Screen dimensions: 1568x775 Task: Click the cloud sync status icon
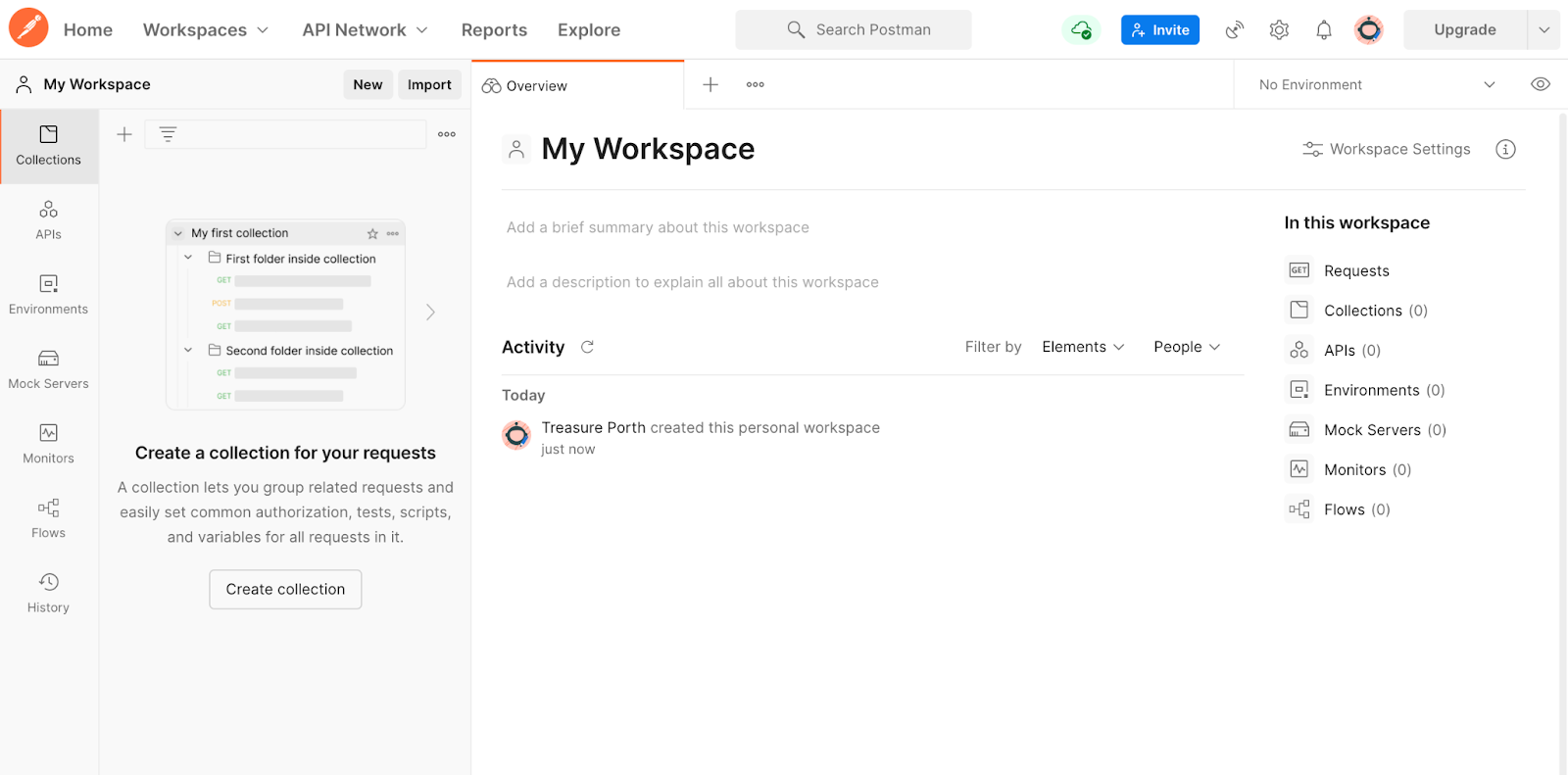tap(1081, 29)
